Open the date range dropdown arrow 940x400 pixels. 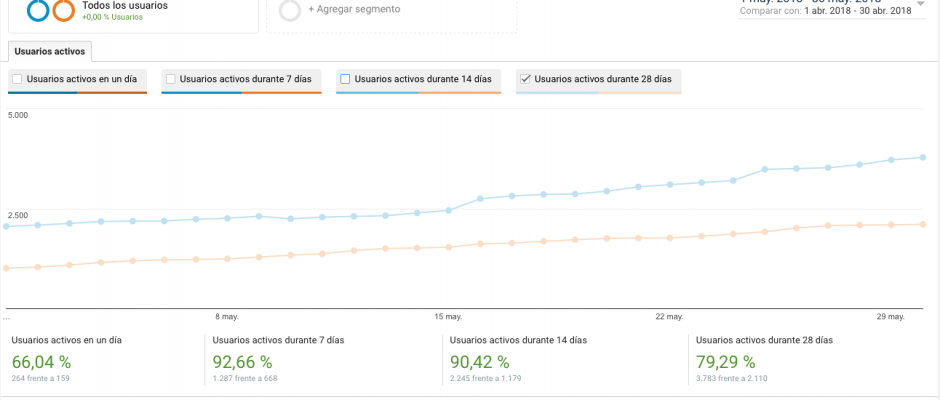921,4
